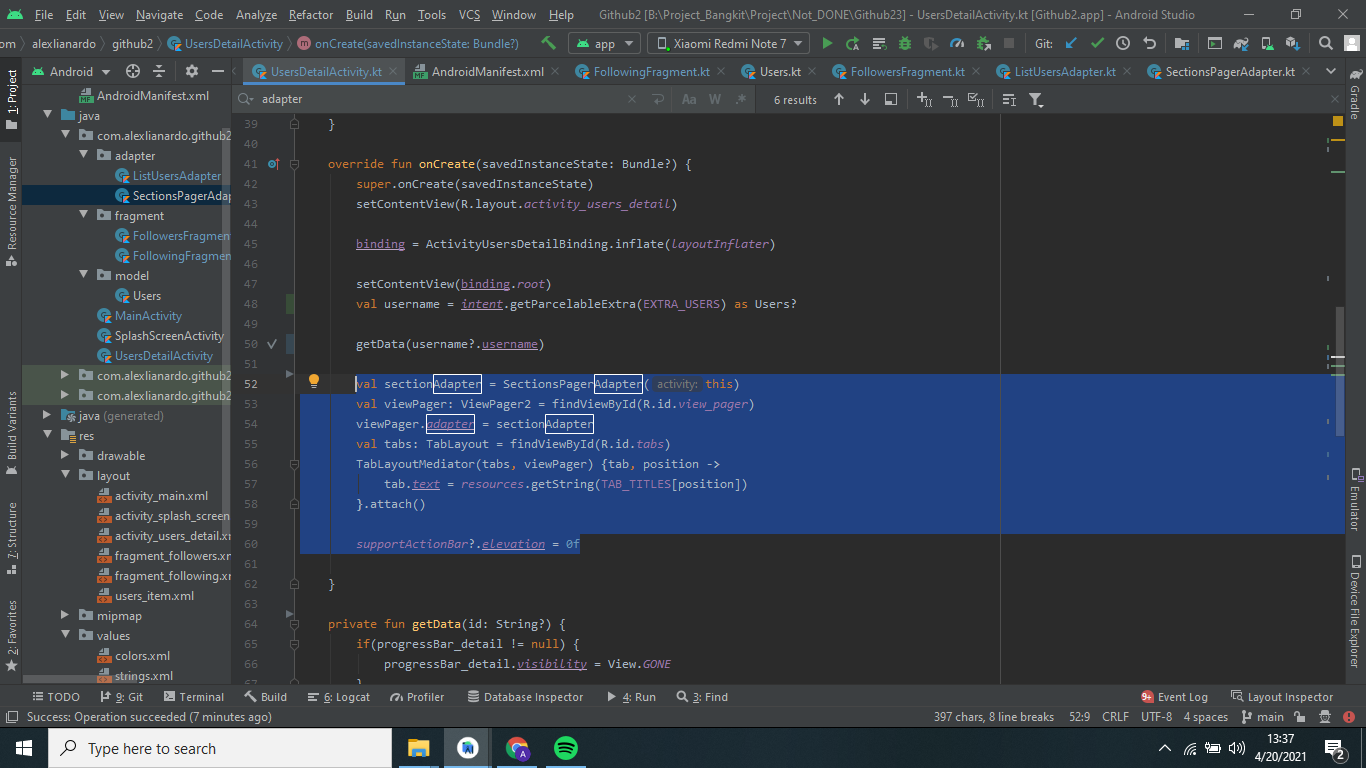This screenshot has height=768, width=1366.
Task: Start debugging with the bug icon
Action: [x=905, y=44]
